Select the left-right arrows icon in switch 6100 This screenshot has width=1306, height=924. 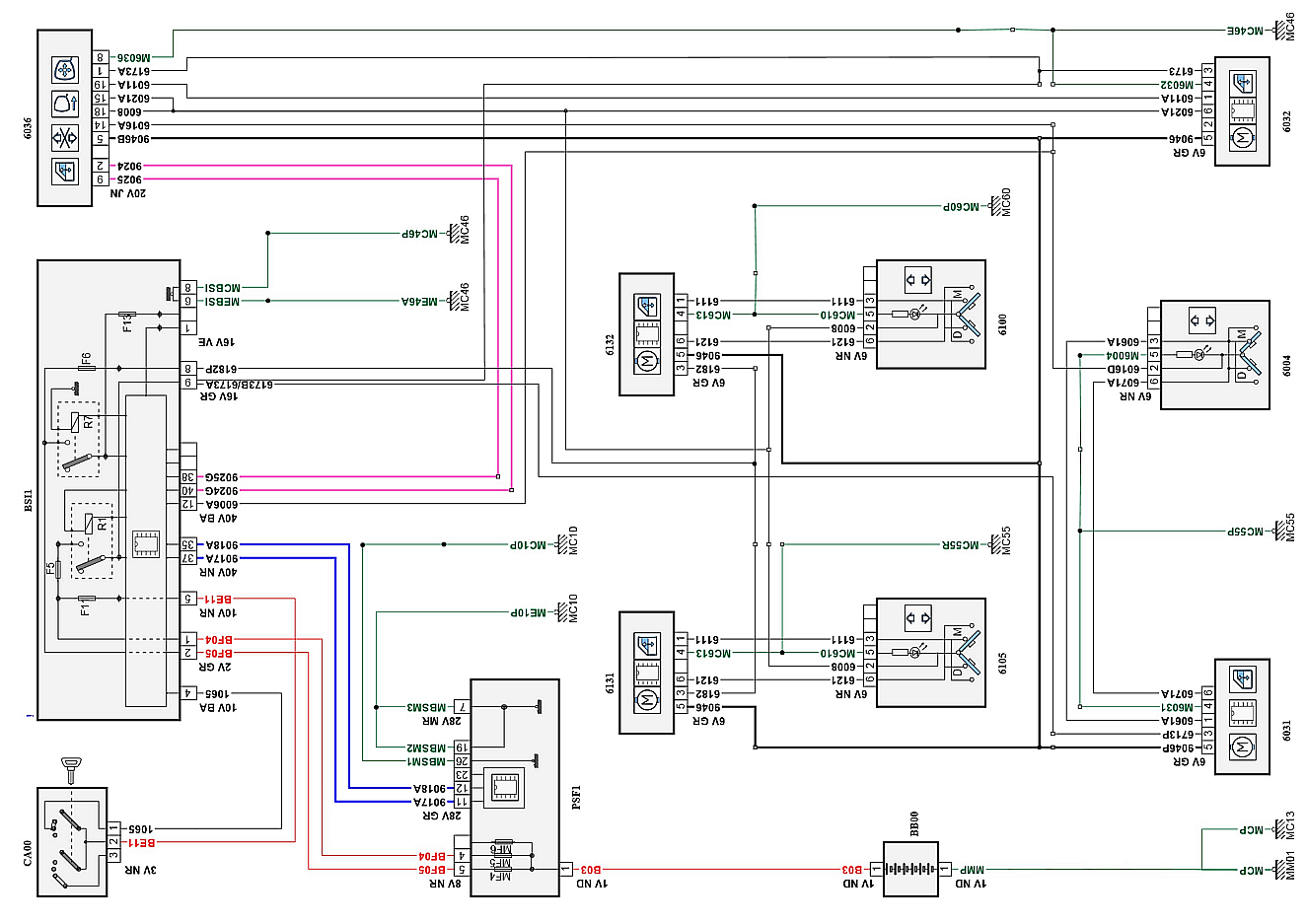click(917, 279)
